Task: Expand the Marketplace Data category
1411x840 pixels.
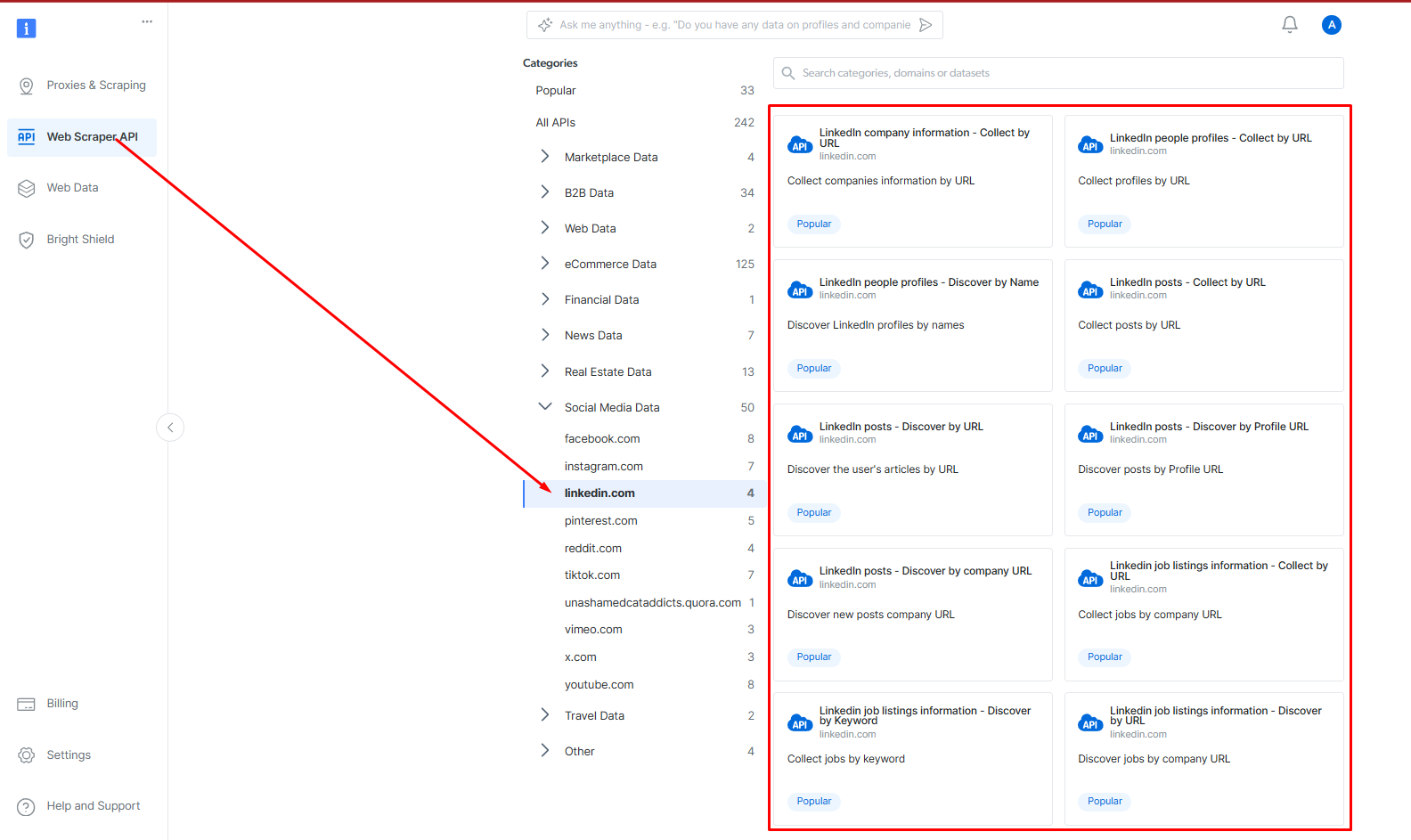Action: 545,157
